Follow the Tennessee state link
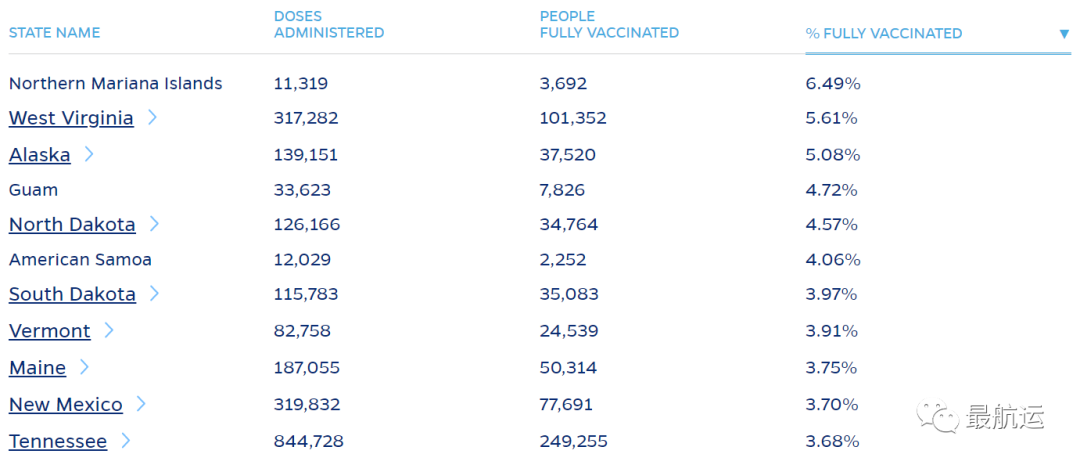Viewport: 1080px width, 465px height. (x=58, y=441)
